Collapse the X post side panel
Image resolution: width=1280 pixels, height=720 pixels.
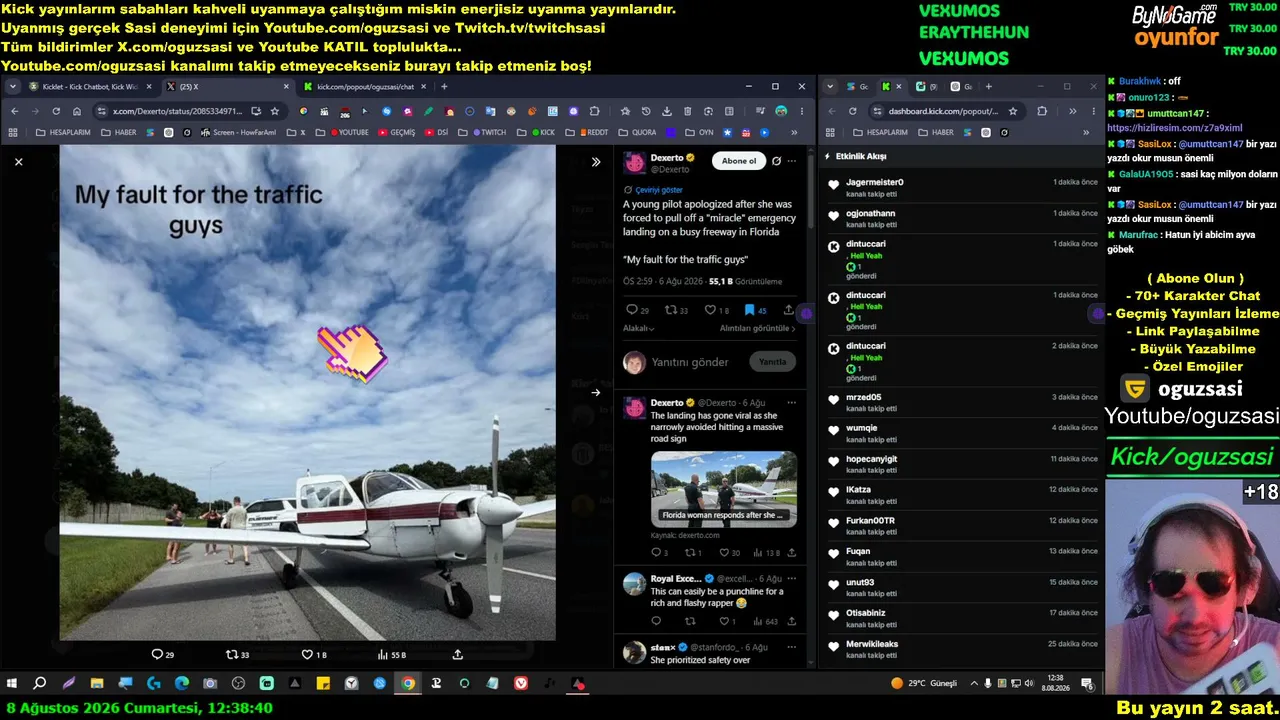coord(596,162)
